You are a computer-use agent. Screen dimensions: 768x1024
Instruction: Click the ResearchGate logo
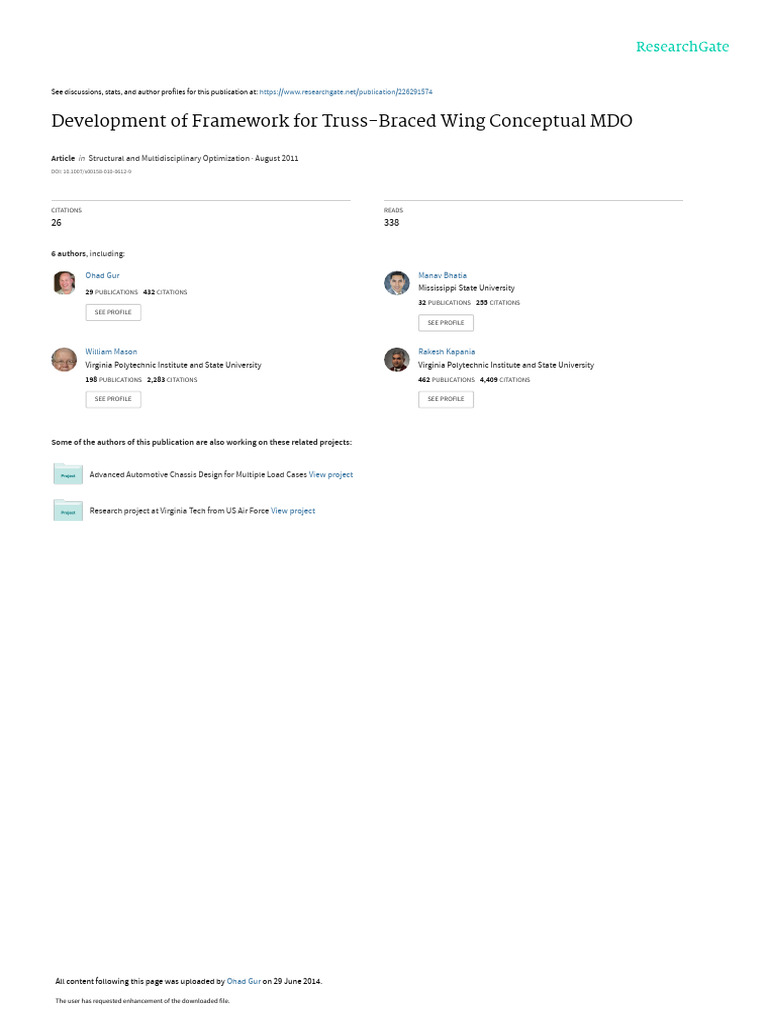[x=682, y=47]
